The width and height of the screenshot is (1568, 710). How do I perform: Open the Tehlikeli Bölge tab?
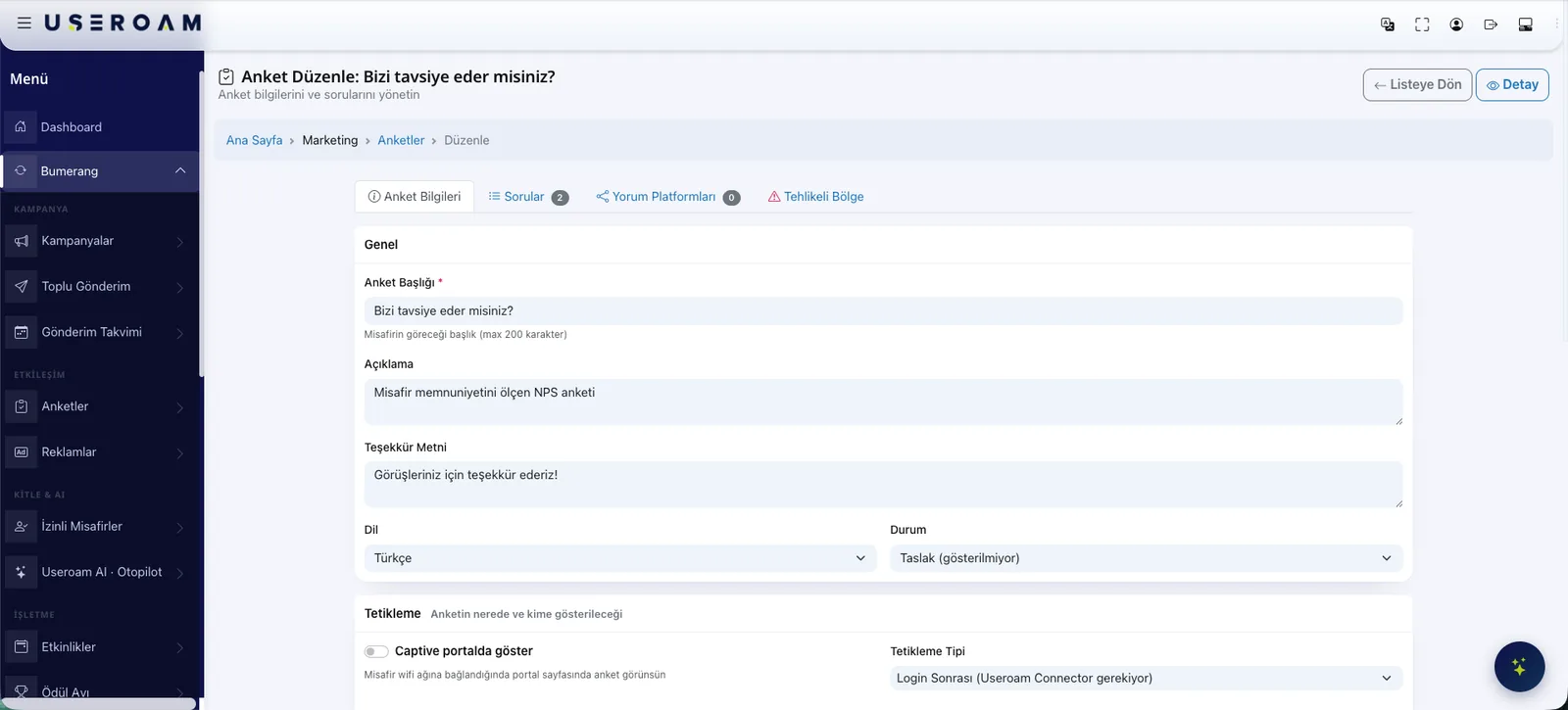pos(815,197)
